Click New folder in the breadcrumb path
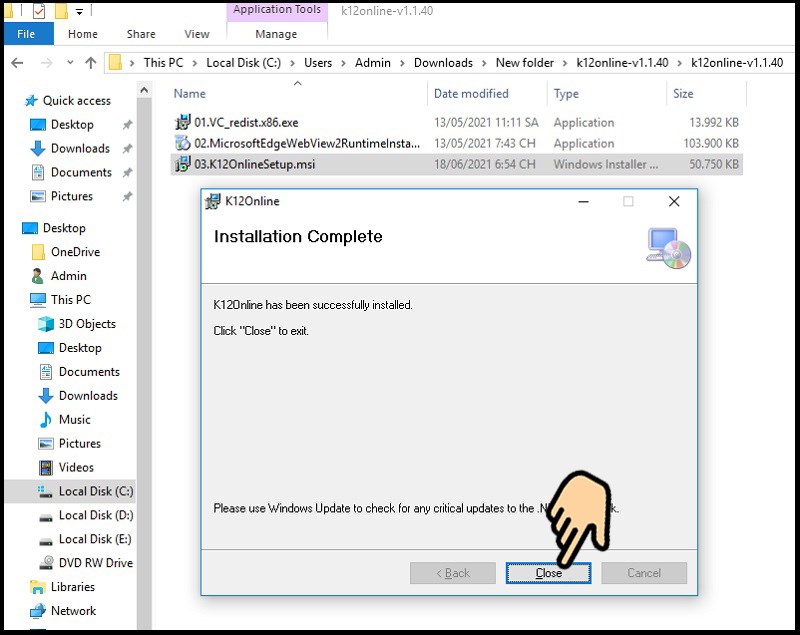Screen dimensions: 800x635 tap(524, 63)
